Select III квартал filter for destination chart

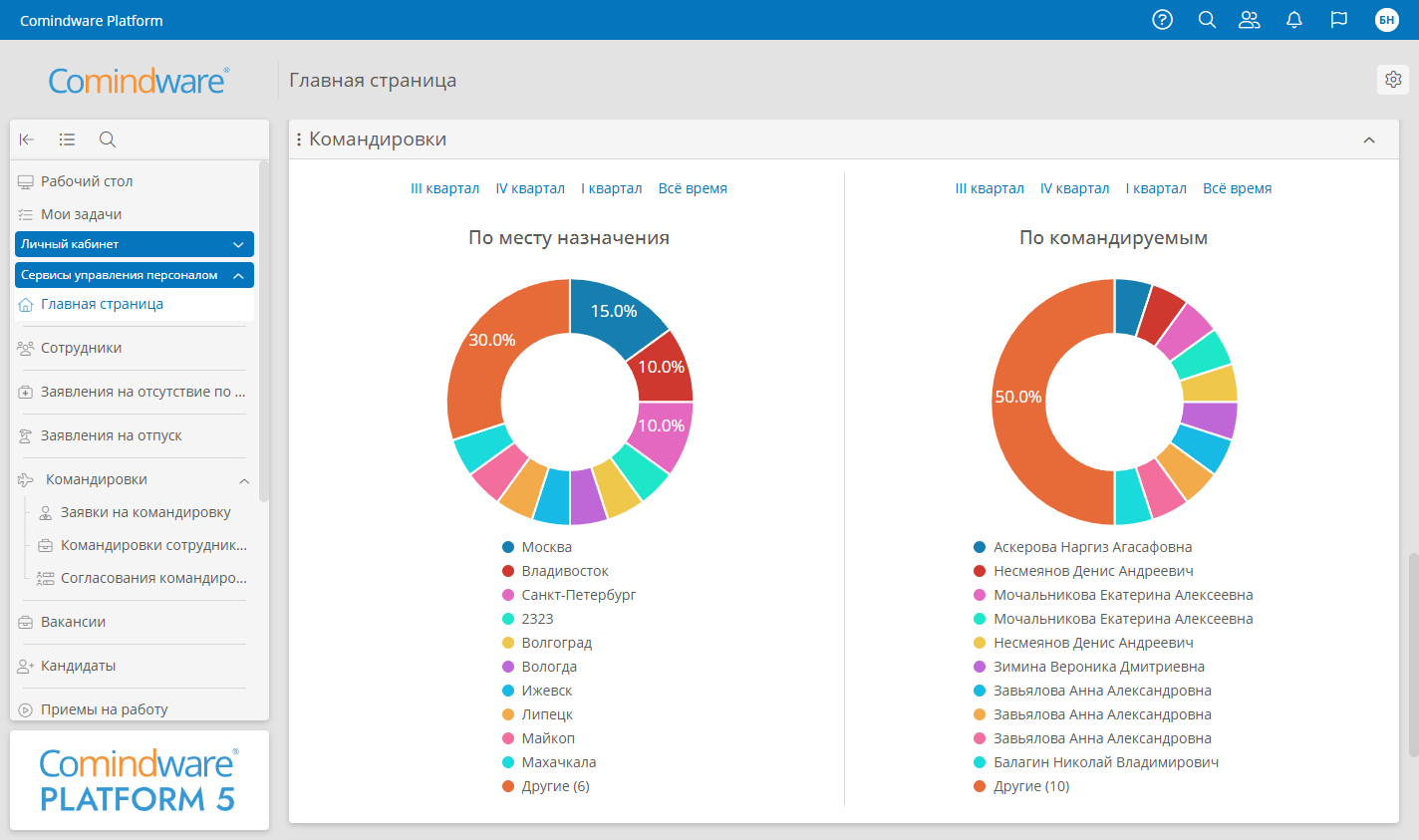pos(444,188)
